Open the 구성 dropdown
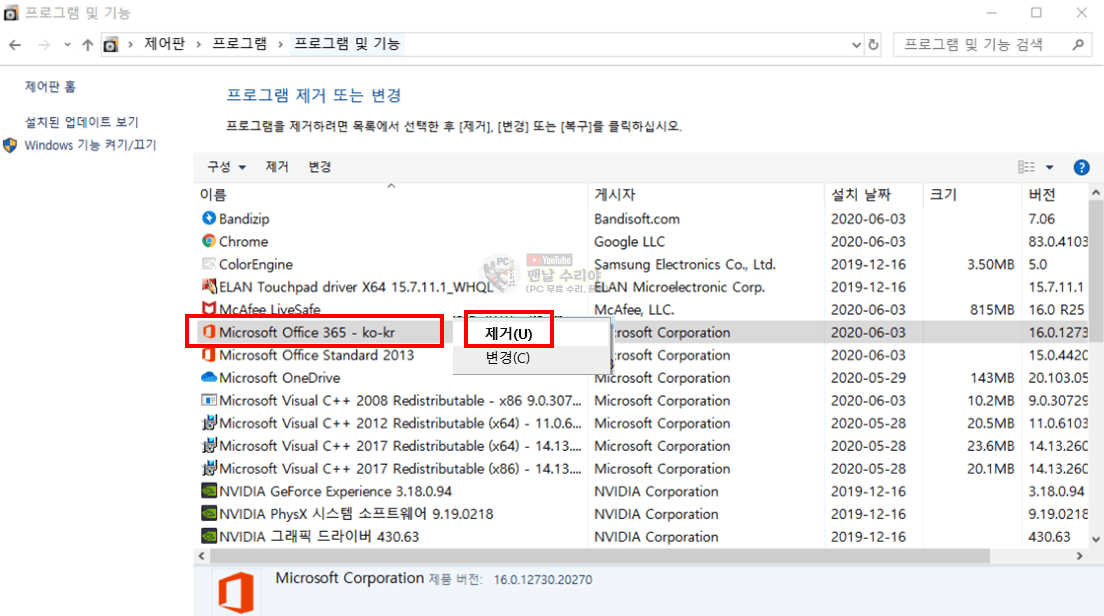 coord(226,167)
